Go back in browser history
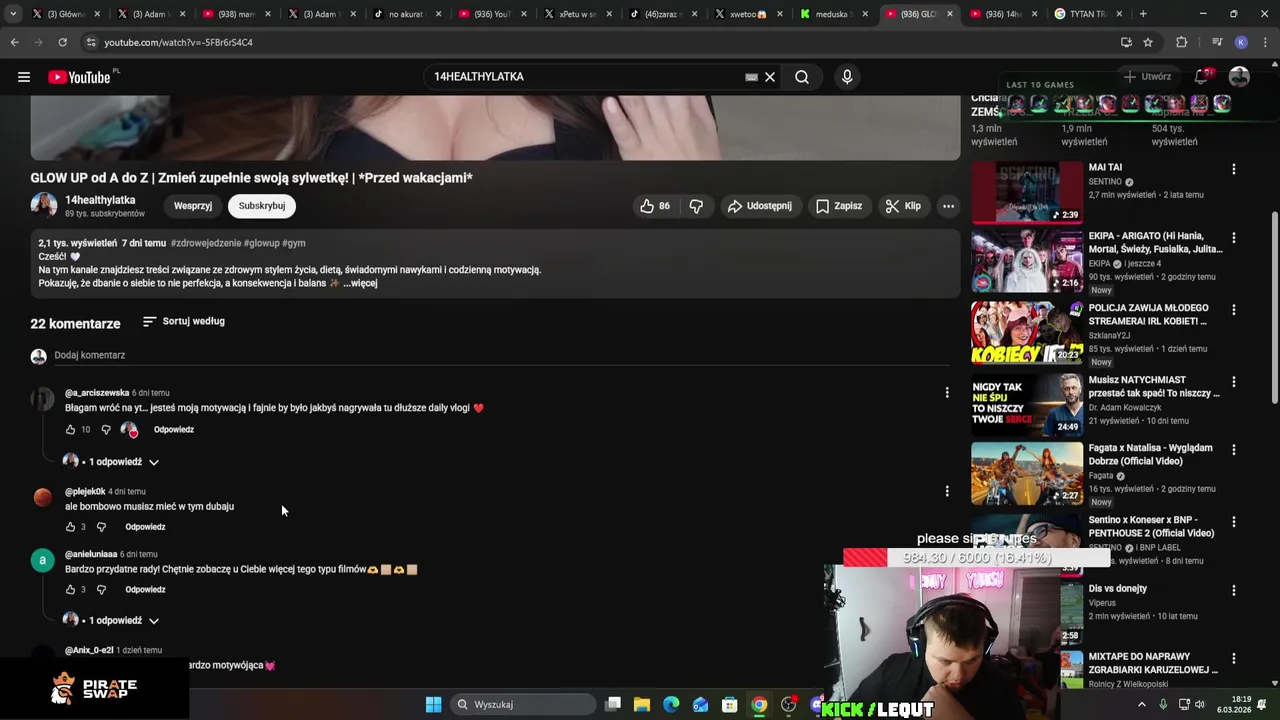This screenshot has height=720, width=1280. [x=14, y=42]
